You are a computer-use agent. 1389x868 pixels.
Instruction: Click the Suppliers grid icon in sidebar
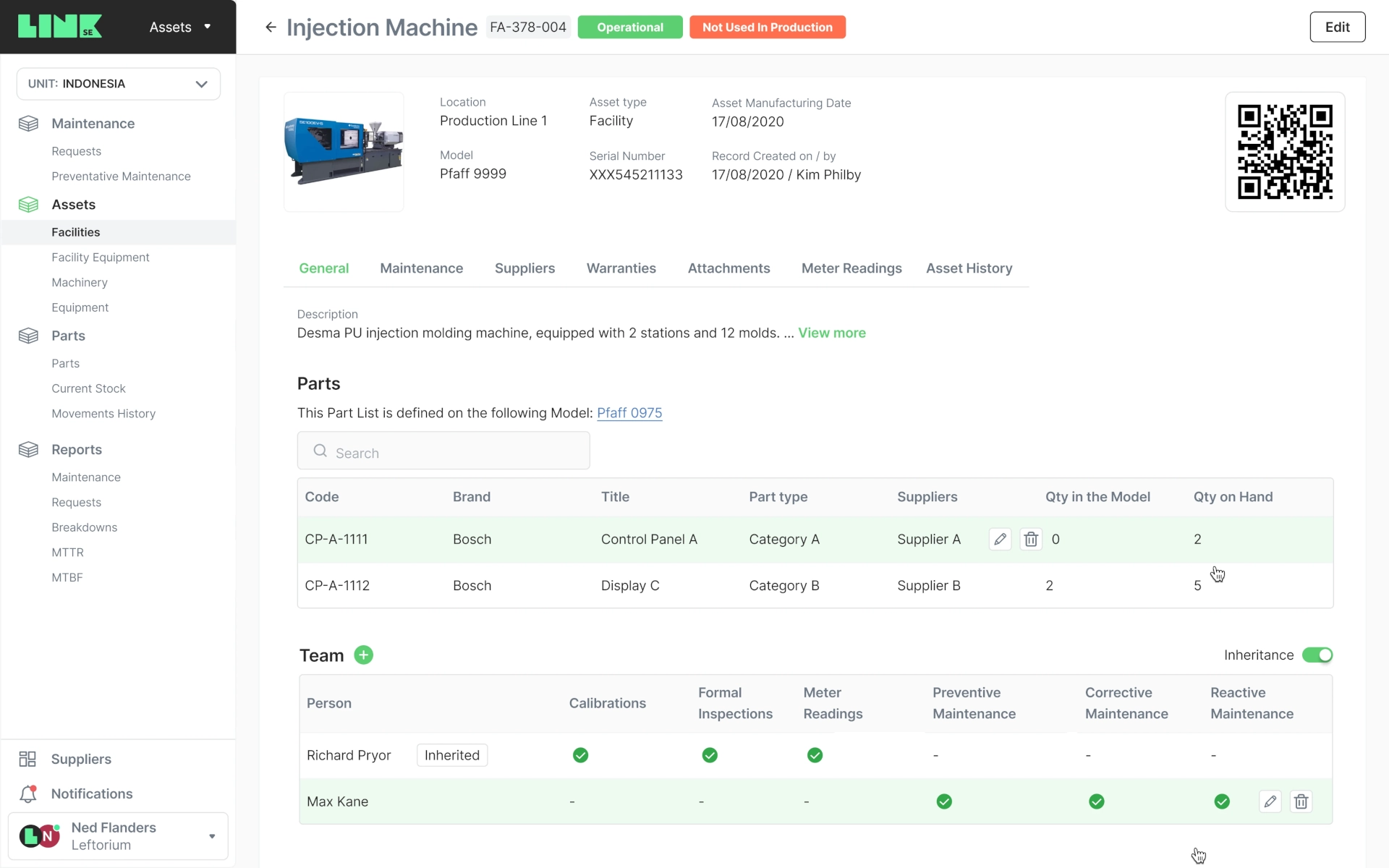27,759
